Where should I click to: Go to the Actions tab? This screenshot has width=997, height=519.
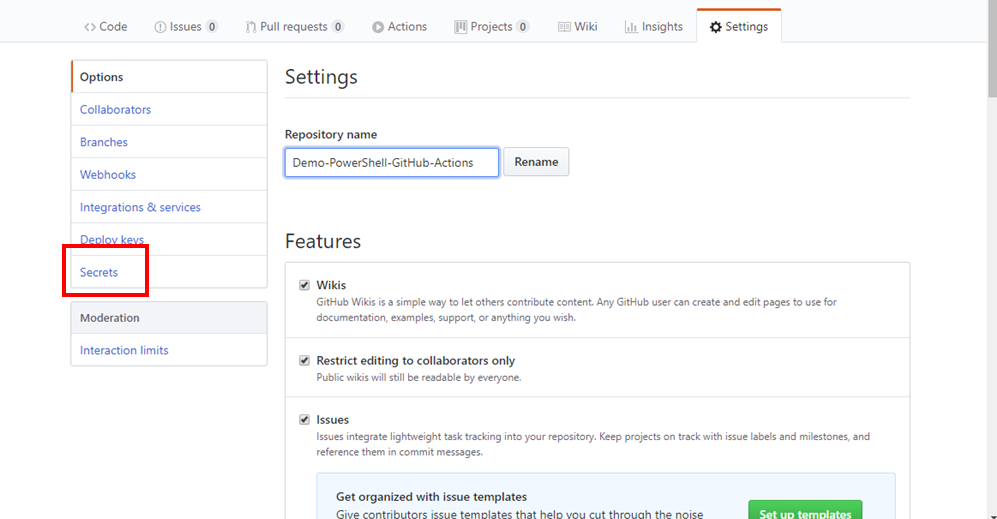tap(399, 27)
